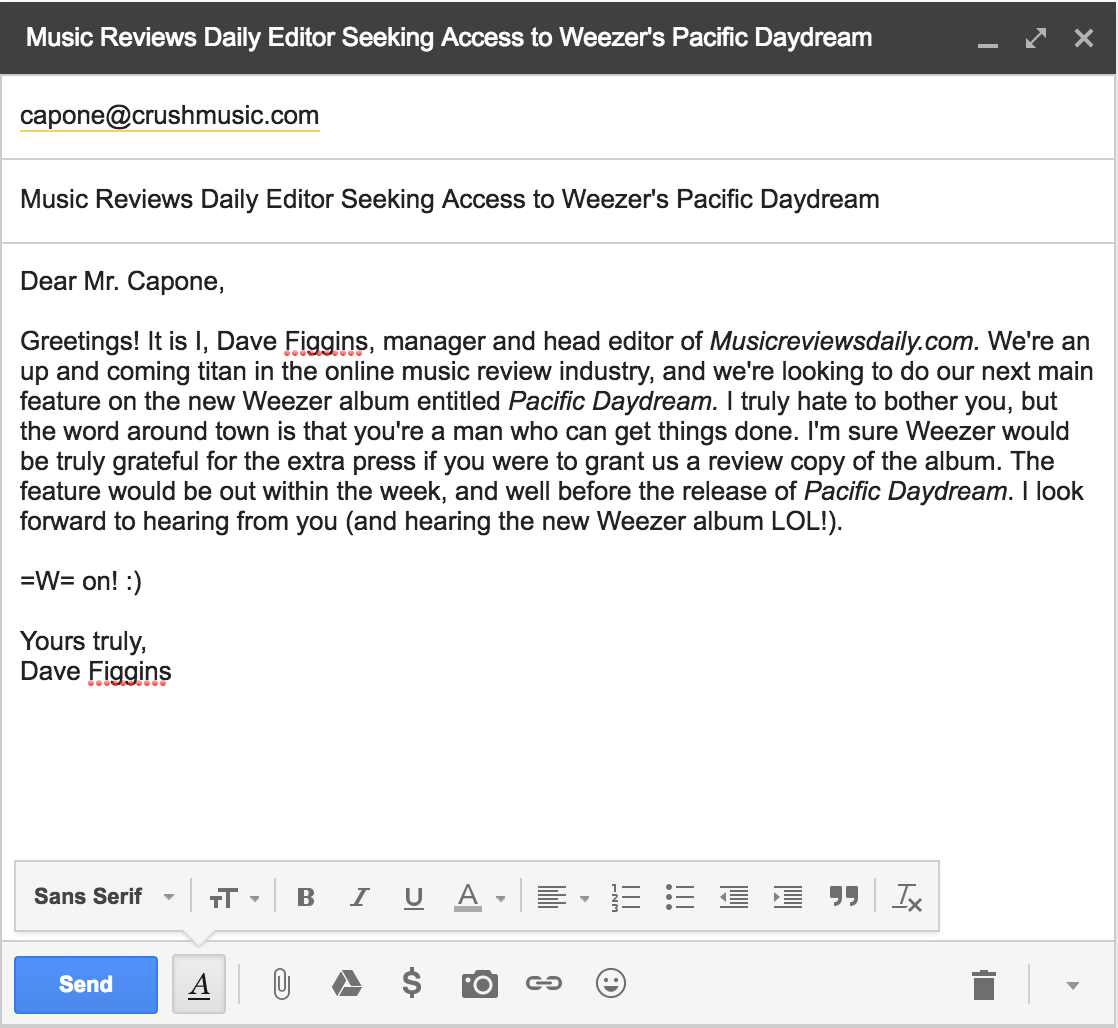Attach files with the paperclip icon
This screenshot has height=1028, width=1118.
(x=282, y=985)
